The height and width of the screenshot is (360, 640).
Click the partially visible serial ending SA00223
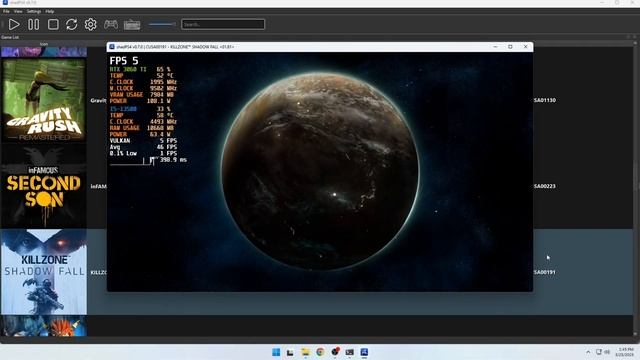click(x=544, y=186)
